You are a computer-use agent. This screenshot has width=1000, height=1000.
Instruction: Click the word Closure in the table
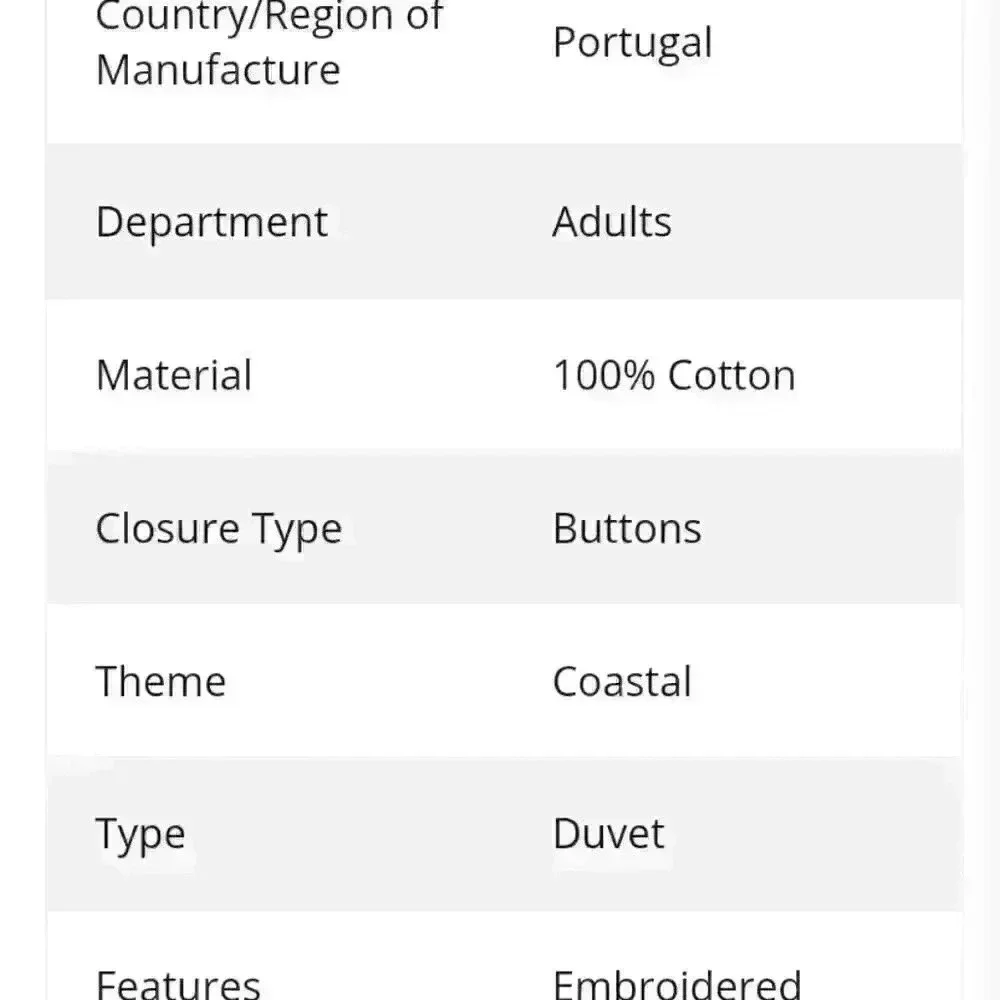coord(167,528)
